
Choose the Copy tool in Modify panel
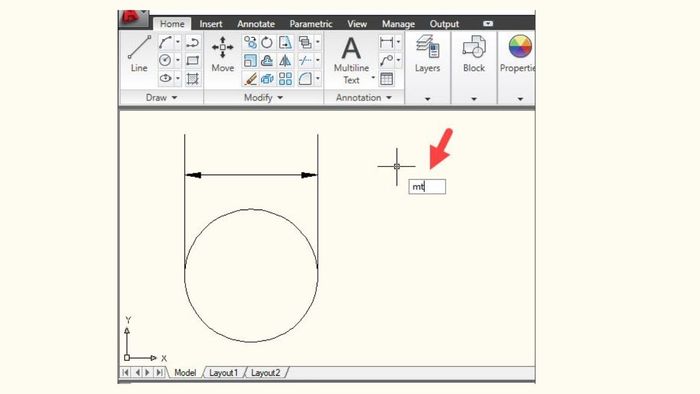pyautogui.click(x=250, y=42)
